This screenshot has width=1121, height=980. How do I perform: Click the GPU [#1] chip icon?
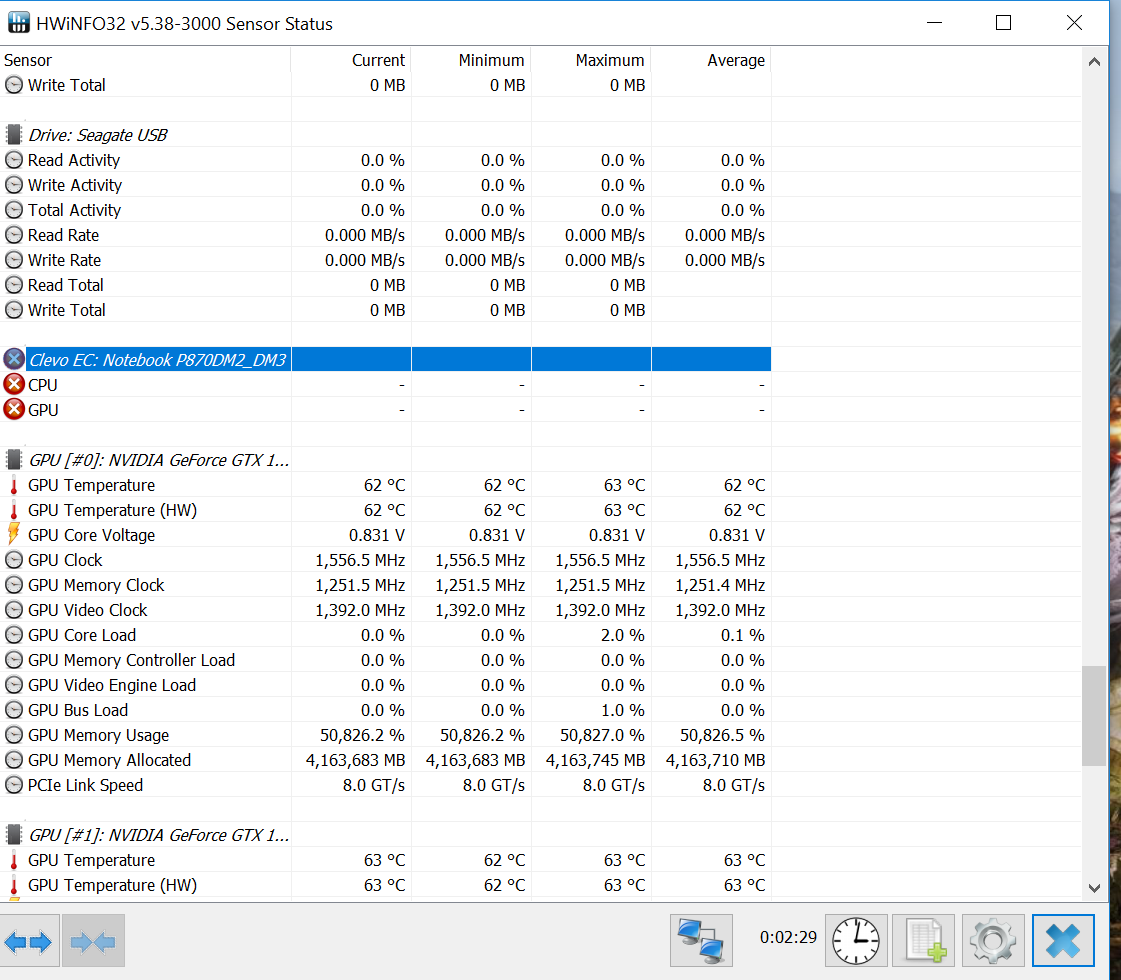click(x=14, y=835)
